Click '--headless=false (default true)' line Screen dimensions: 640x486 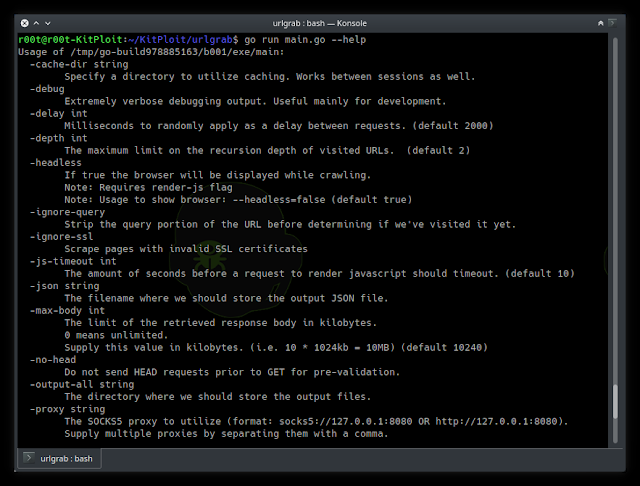coord(238,200)
